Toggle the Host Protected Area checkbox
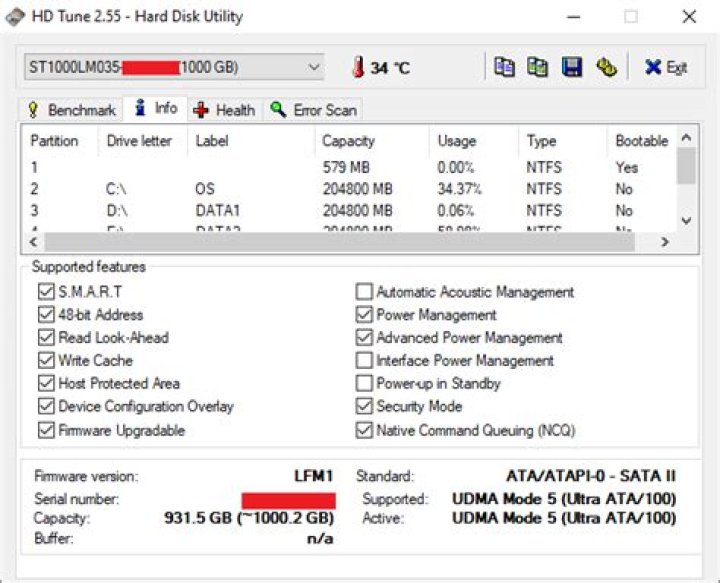 (46, 383)
